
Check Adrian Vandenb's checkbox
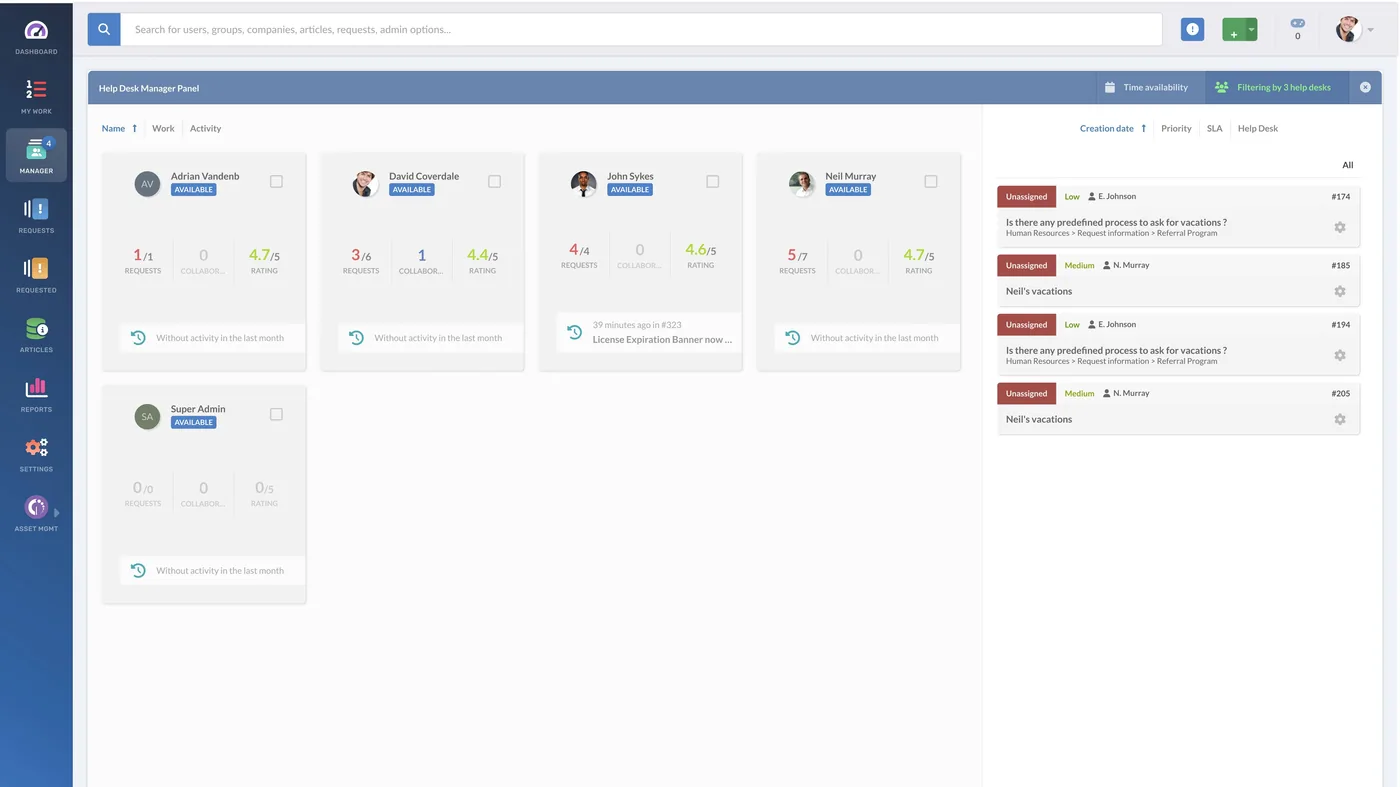pos(276,181)
